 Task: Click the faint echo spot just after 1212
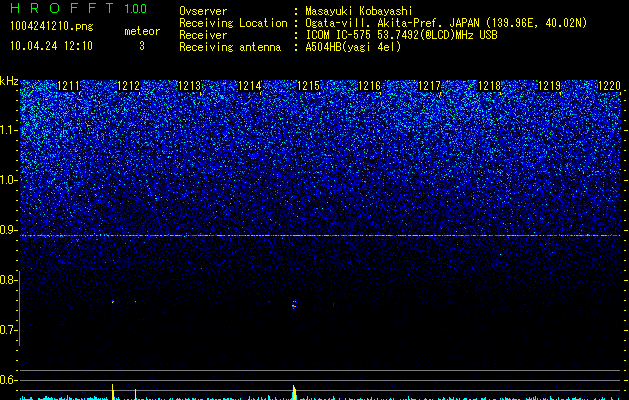pos(135,302)
